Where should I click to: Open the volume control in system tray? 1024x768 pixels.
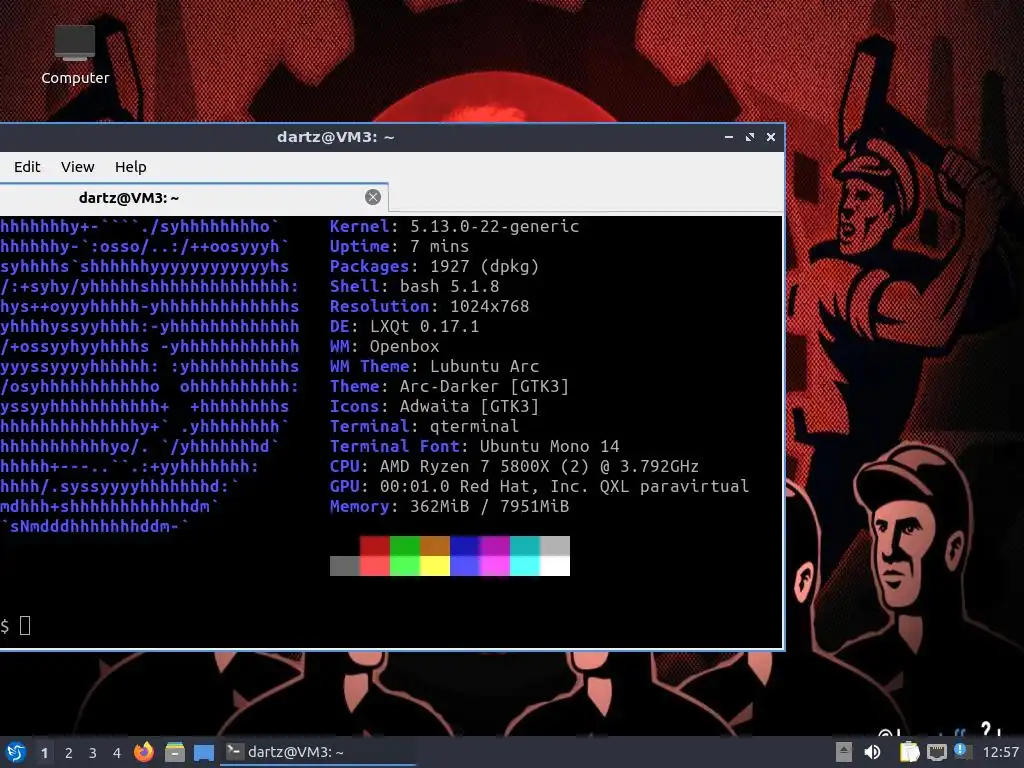pos(872,752)
